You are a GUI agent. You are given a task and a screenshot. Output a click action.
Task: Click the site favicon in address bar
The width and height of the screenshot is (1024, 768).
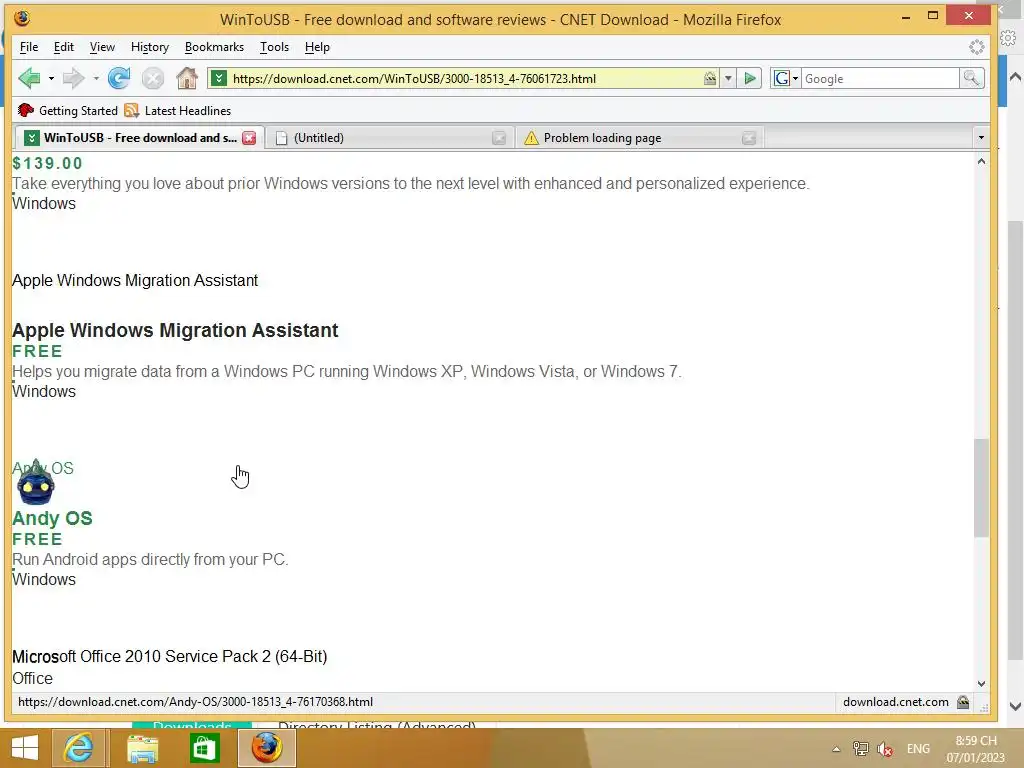tap(219, 78)
